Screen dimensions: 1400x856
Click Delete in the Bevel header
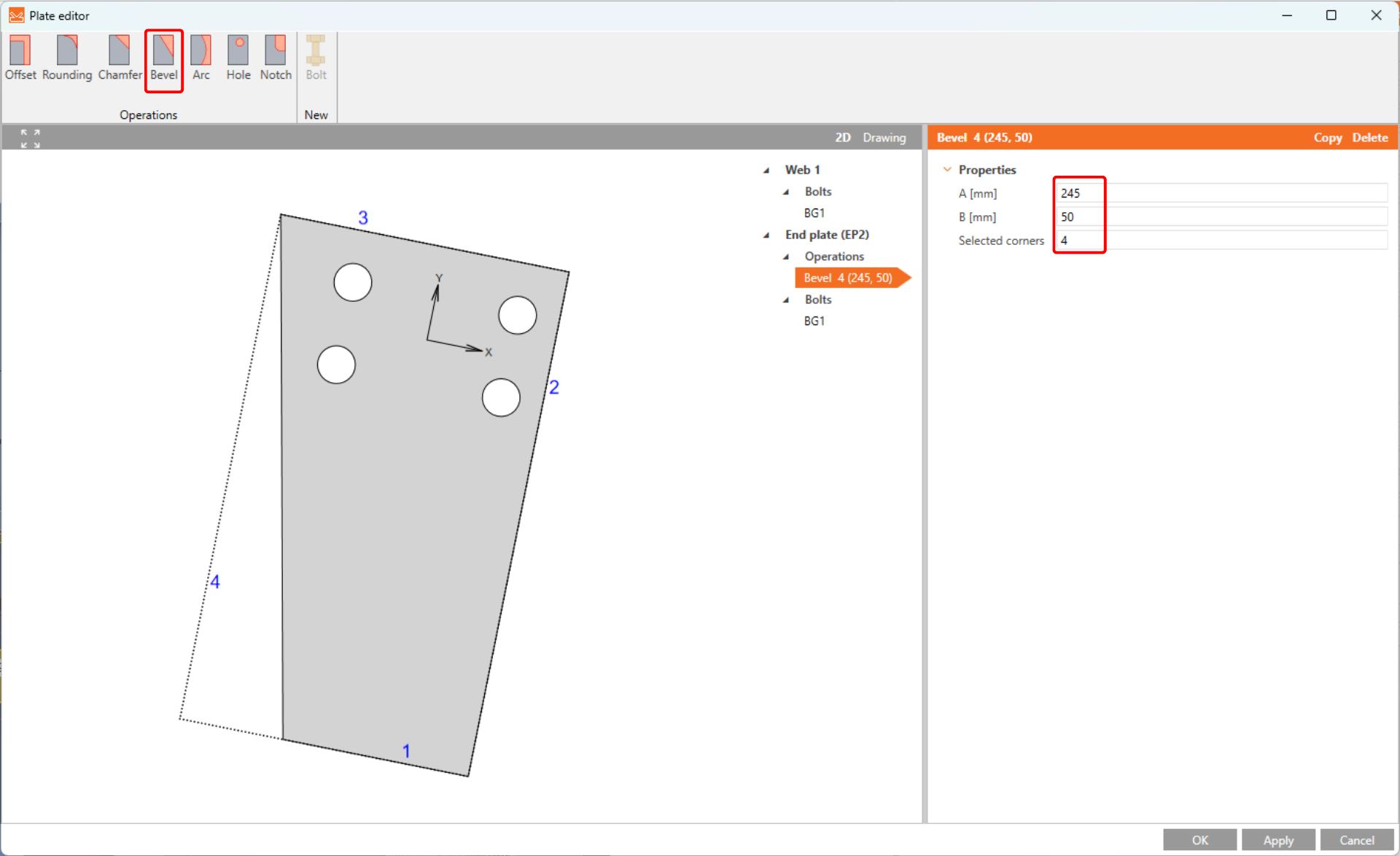coord(1369,138)
